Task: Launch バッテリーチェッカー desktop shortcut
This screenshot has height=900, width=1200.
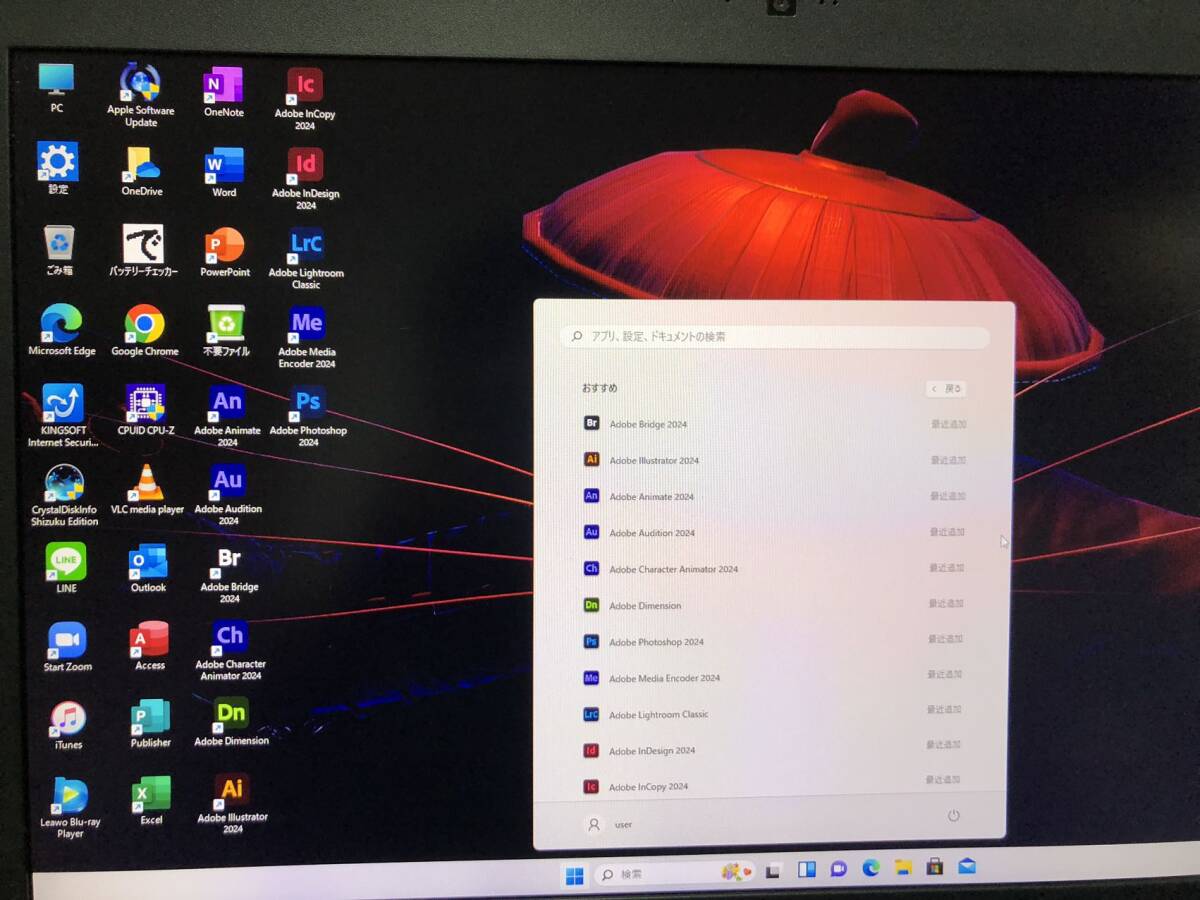Action: (143, 250)
